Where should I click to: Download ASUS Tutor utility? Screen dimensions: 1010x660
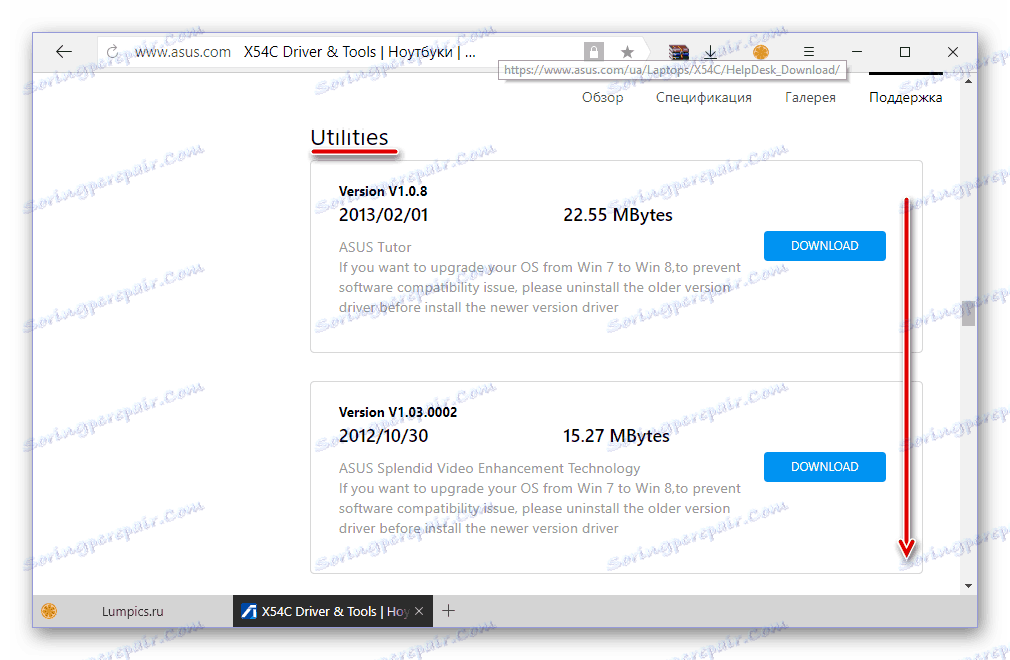[824, 246]
